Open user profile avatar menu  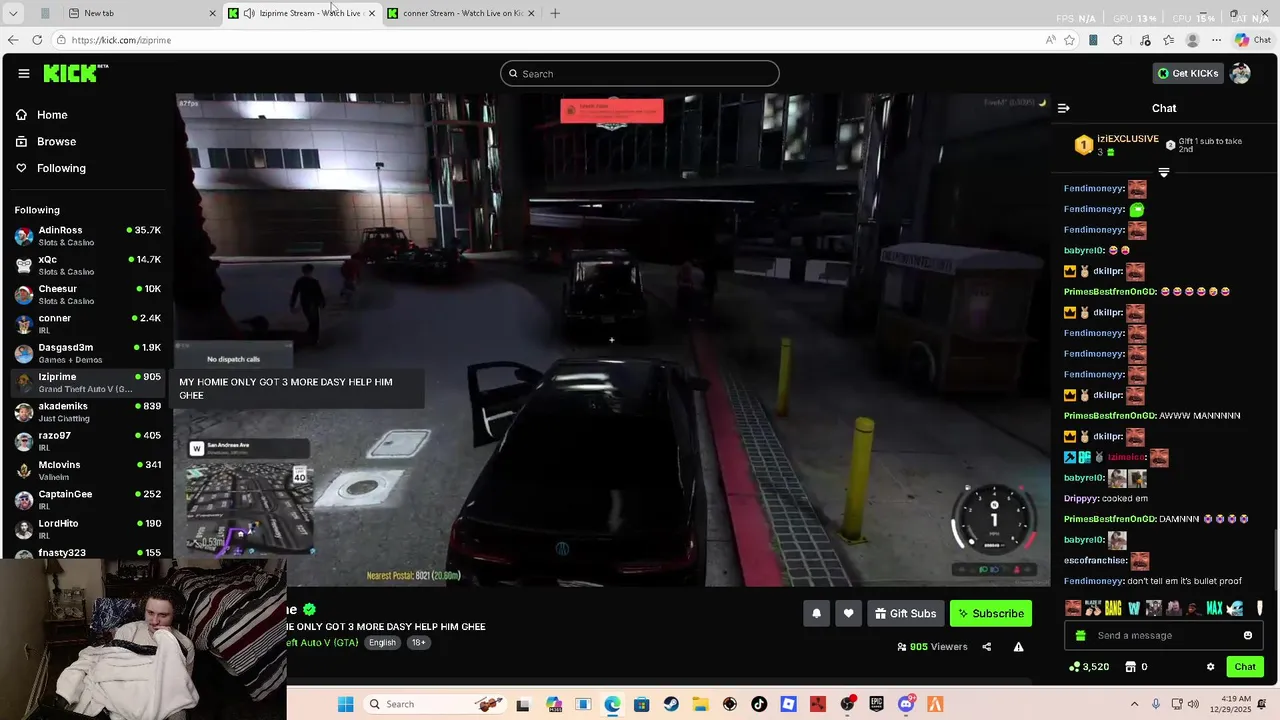pos(1240,73)
